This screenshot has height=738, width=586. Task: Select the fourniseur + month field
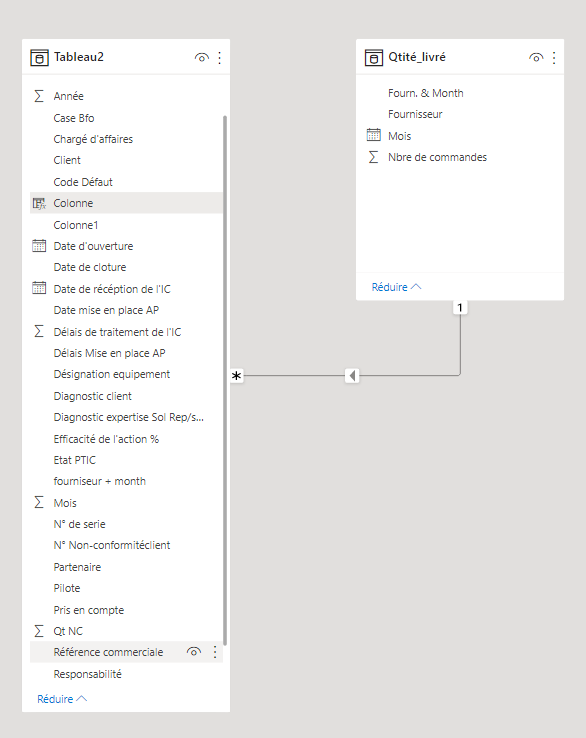[x=126, y=481]
